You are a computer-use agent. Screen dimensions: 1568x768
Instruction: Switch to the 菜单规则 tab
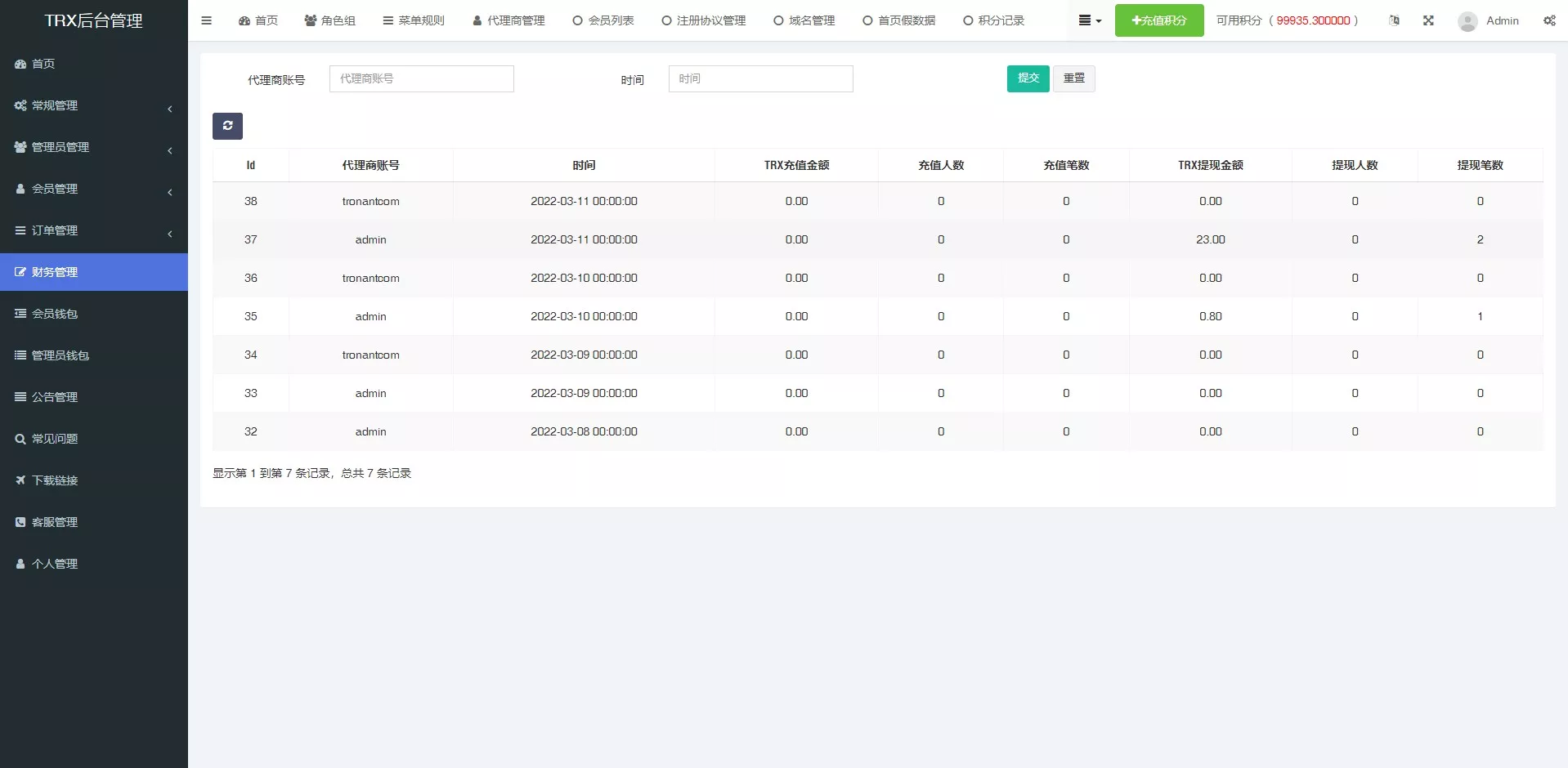click(414, 20)
